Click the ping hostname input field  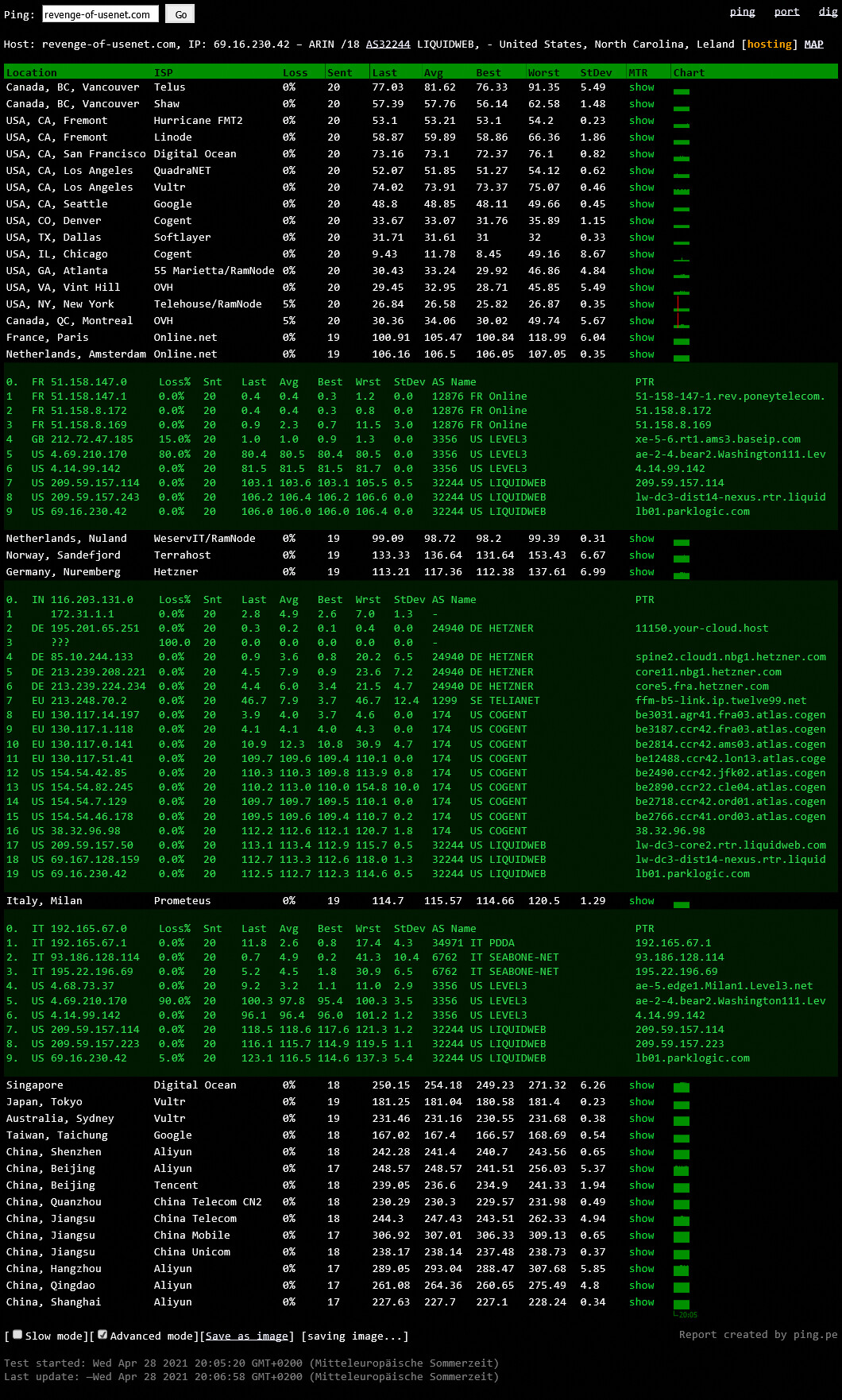coord(99,14)
